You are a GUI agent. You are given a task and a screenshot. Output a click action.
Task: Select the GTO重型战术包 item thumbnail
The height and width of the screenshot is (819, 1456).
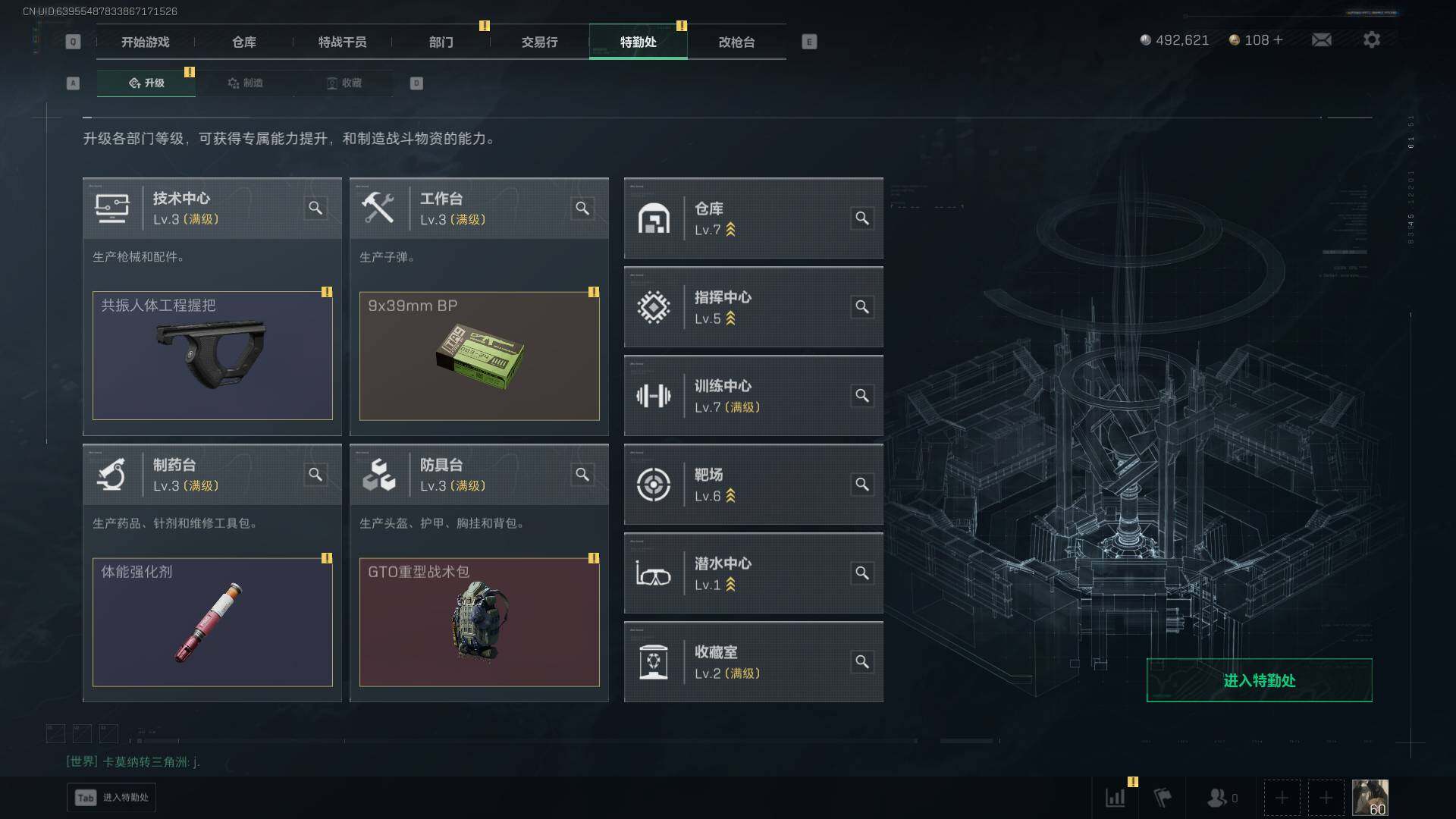tap(479, 623)
